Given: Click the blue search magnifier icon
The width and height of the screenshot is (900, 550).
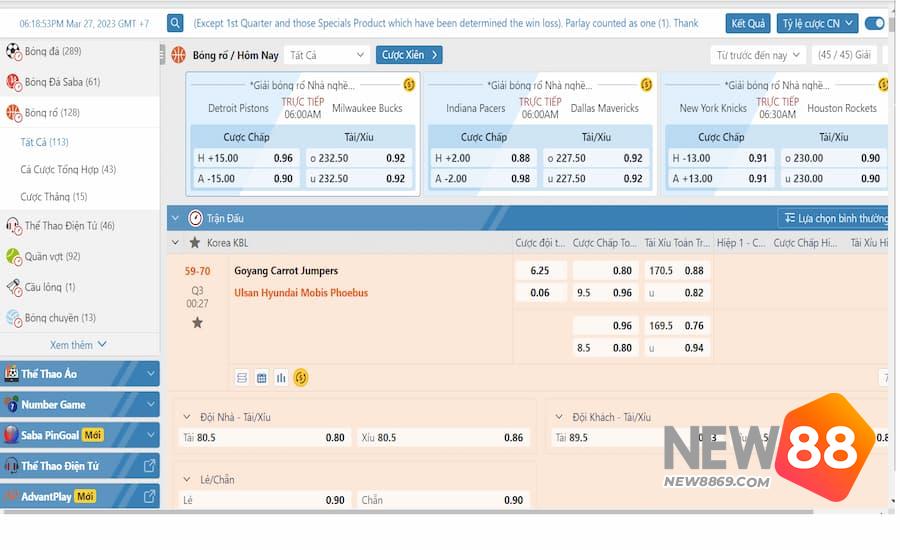Looking at the screenshot, I should [x=175, y=23].
